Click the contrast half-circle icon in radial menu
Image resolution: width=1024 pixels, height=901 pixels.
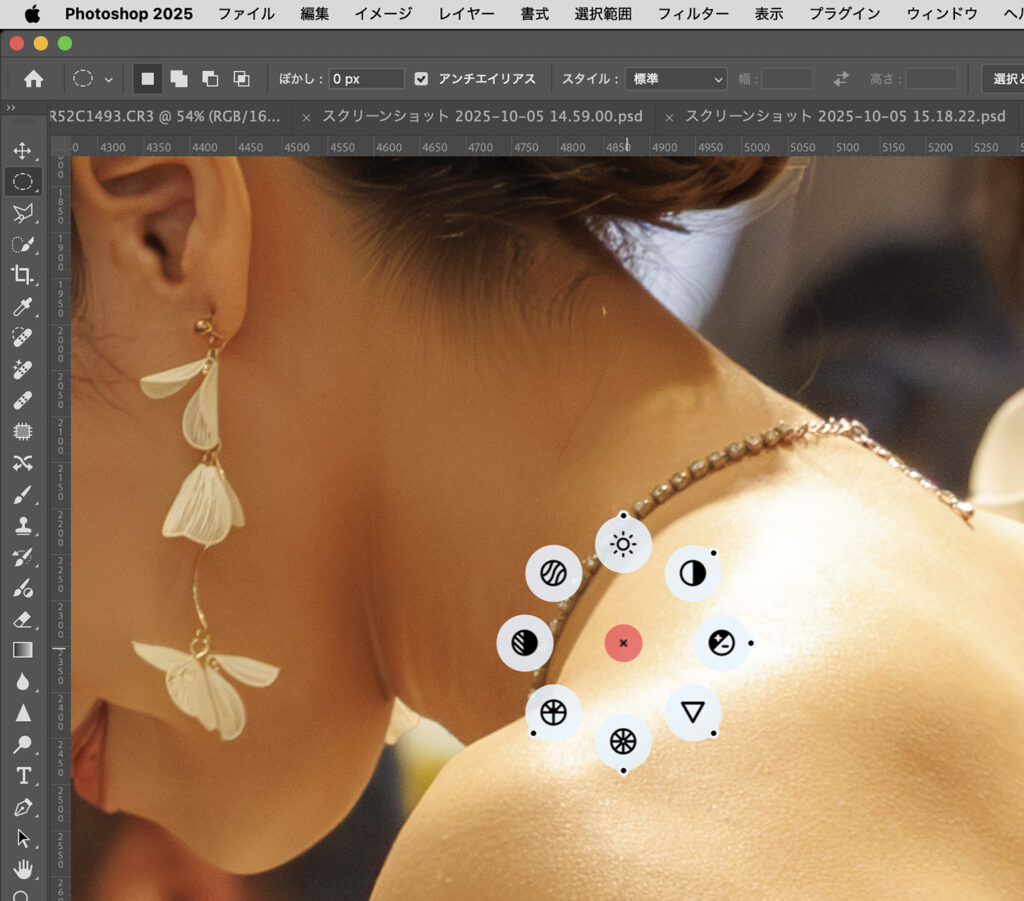pyautogui.click(x=693, y=573)
